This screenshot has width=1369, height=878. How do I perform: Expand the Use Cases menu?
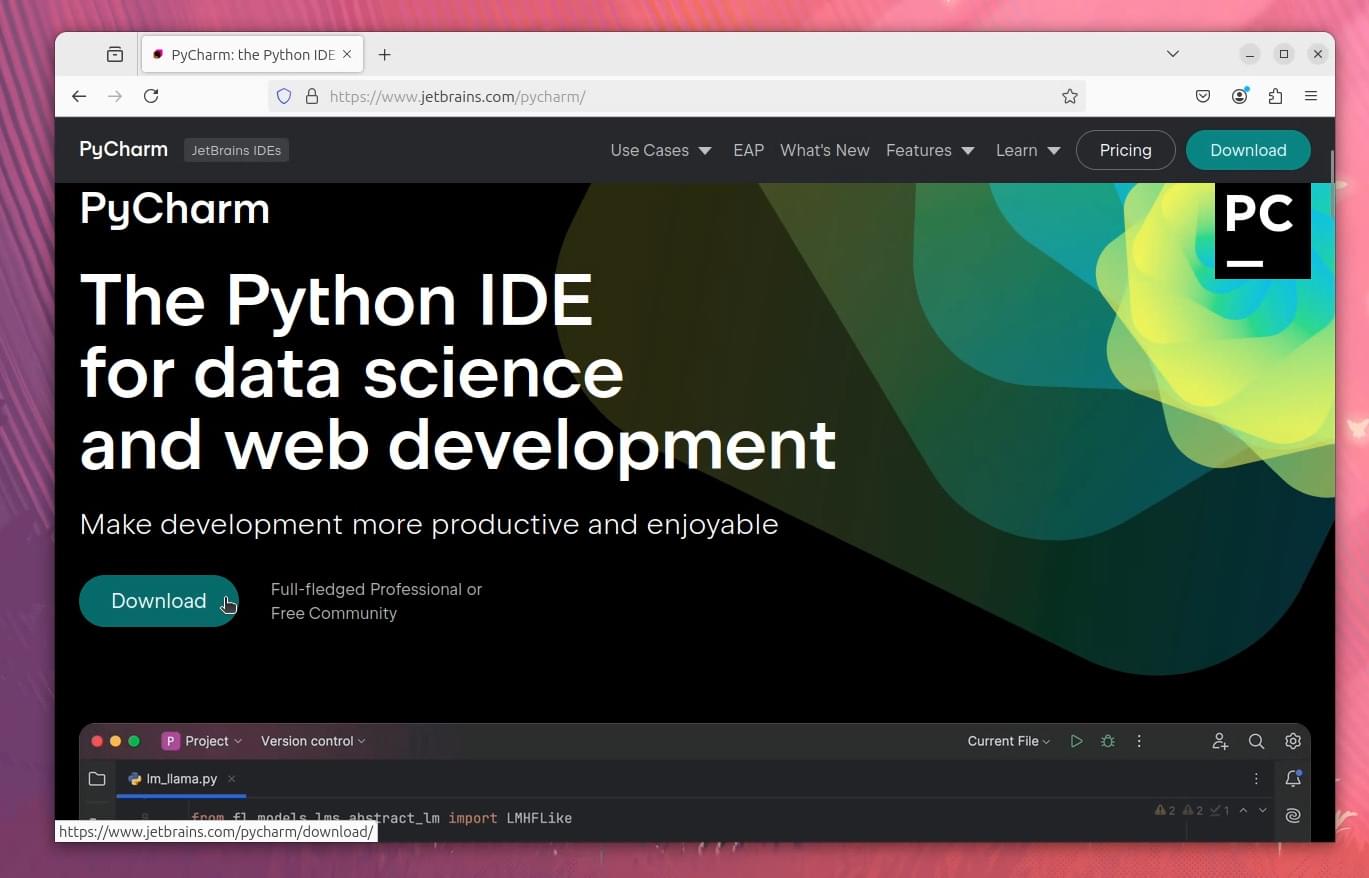661,150
